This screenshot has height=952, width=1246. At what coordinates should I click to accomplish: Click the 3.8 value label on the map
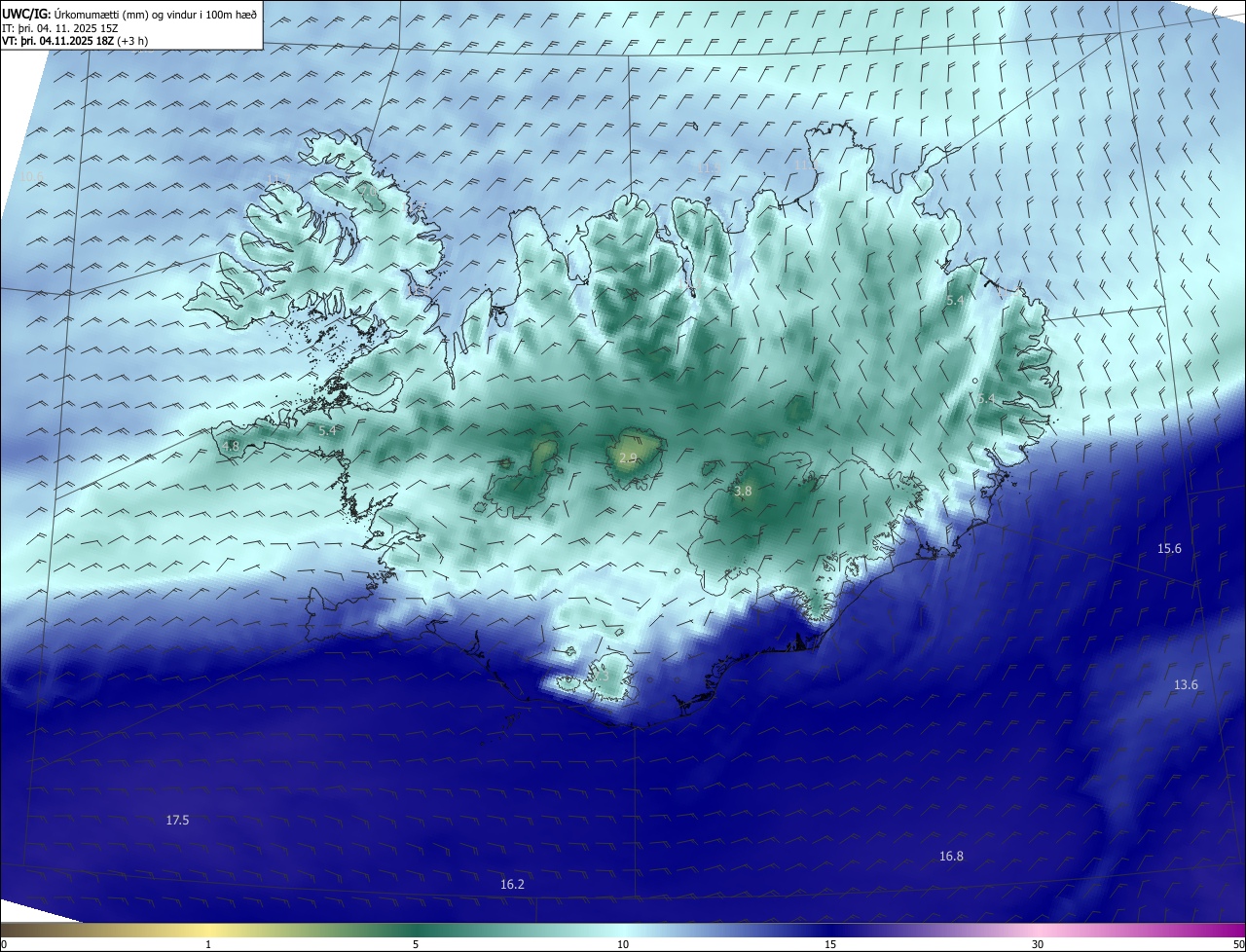coord(743,492)
